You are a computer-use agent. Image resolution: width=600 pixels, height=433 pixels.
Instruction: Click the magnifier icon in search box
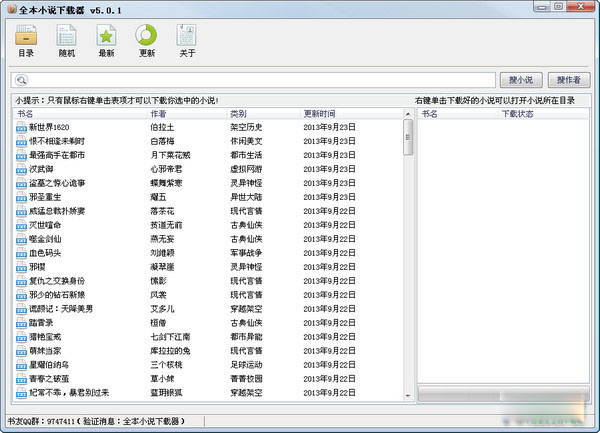pos(21,80)
